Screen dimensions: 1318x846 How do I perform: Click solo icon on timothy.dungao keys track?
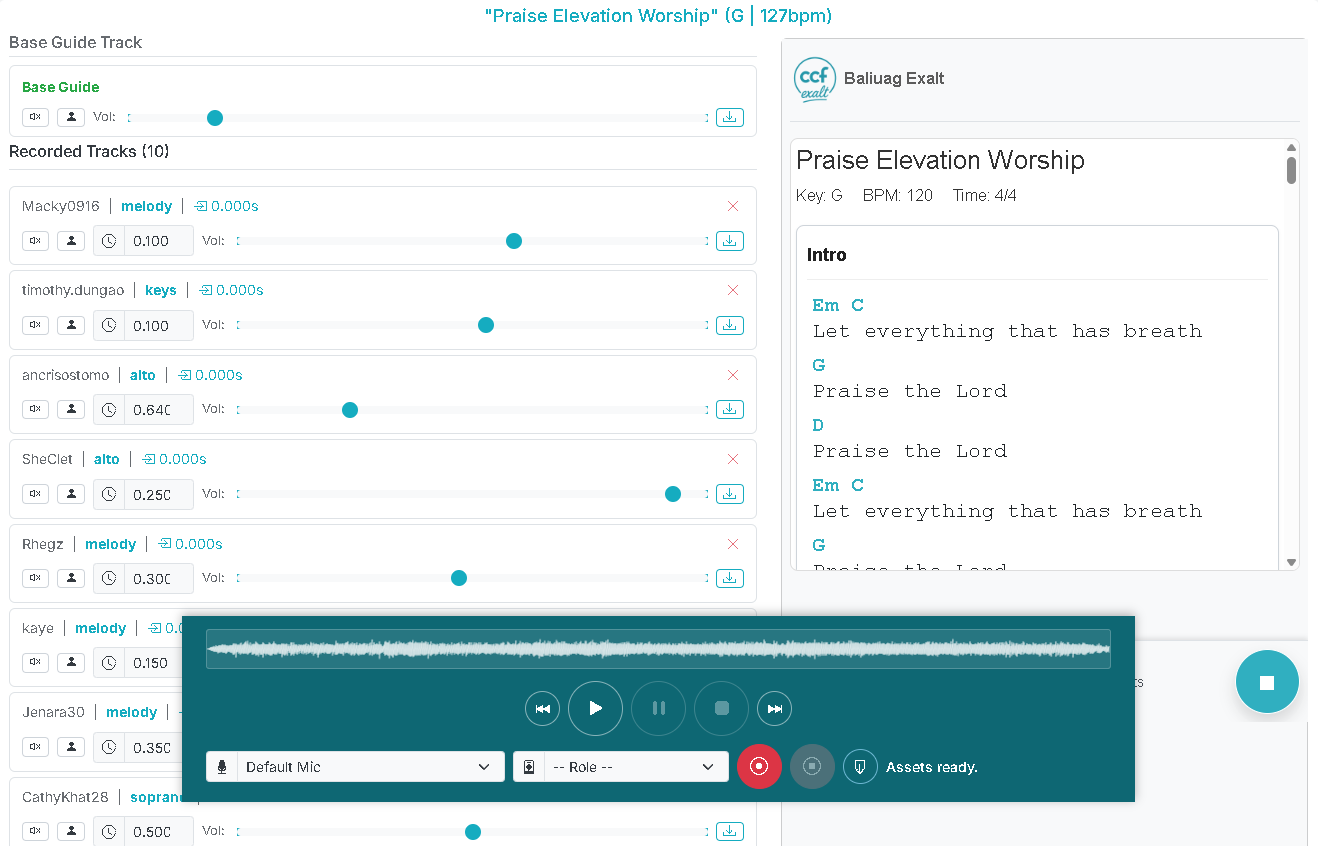[70, 325]
